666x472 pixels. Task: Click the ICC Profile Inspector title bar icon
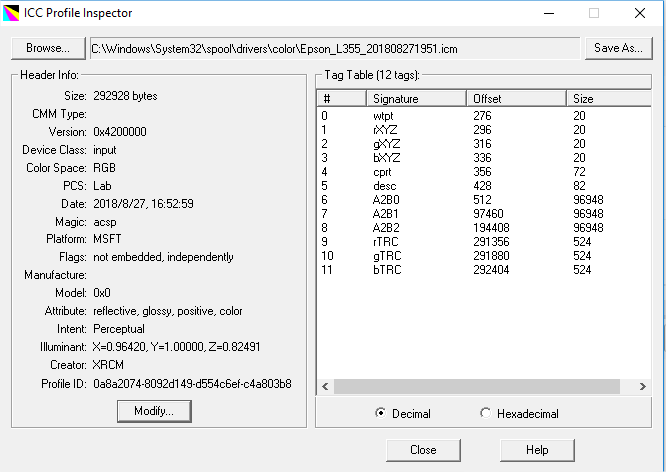pos(13,13)
